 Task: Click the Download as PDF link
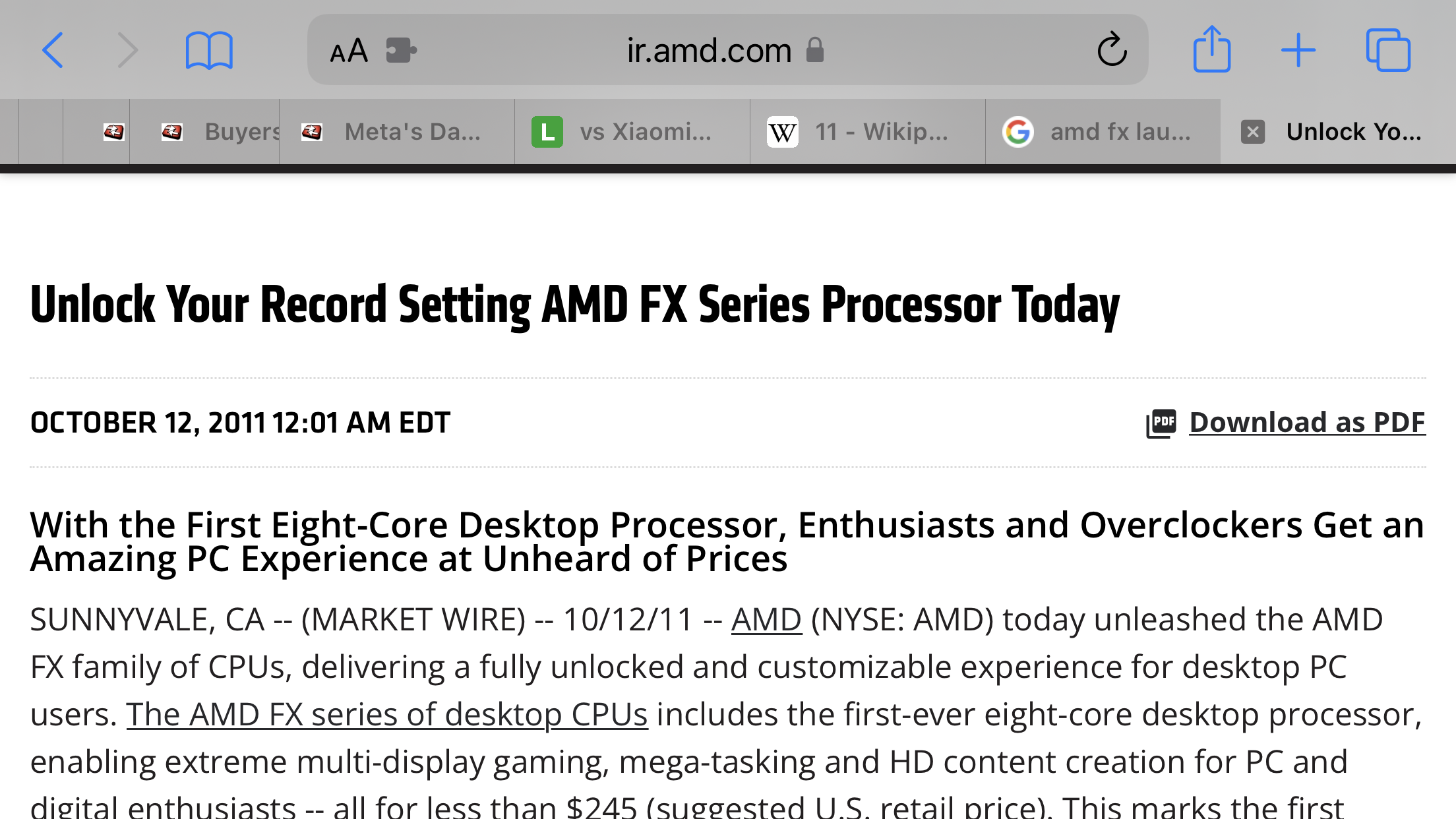(1307, 423)
